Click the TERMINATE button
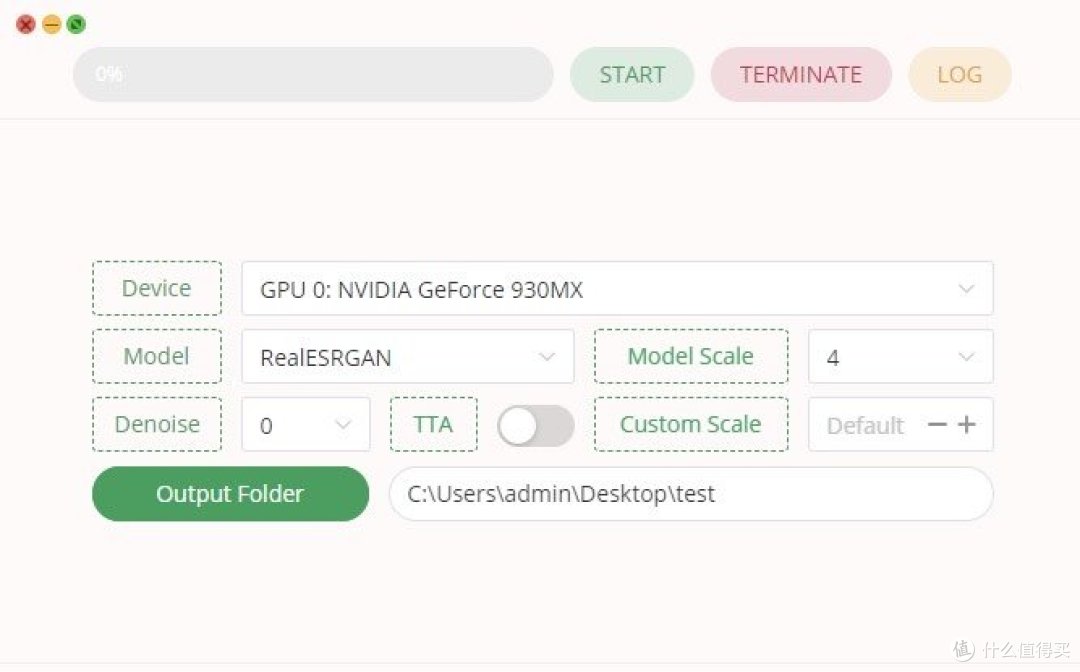 pos(801,74)
